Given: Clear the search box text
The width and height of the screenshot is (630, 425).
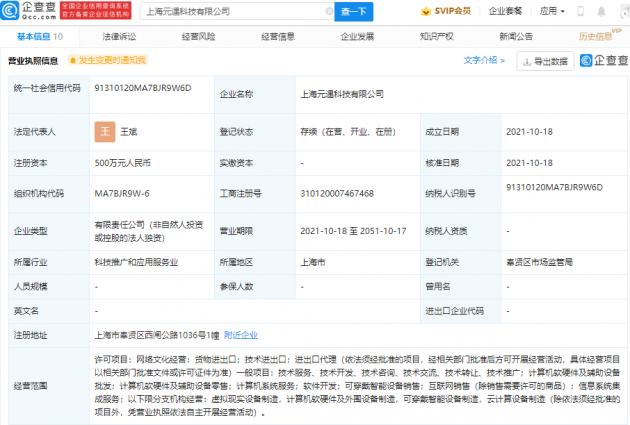Looking at the screenshot, I should click(x=329, y=11).
